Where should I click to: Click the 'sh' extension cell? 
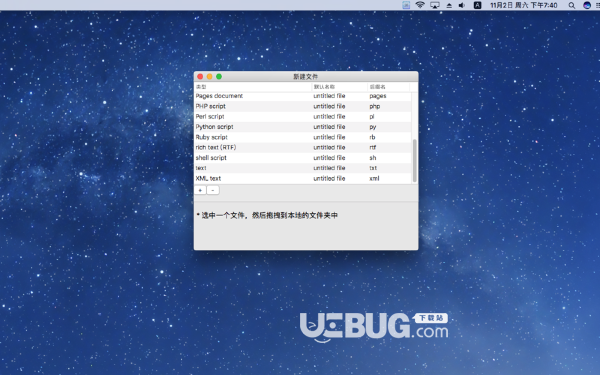pyautogui.click(x=373, y=158)
